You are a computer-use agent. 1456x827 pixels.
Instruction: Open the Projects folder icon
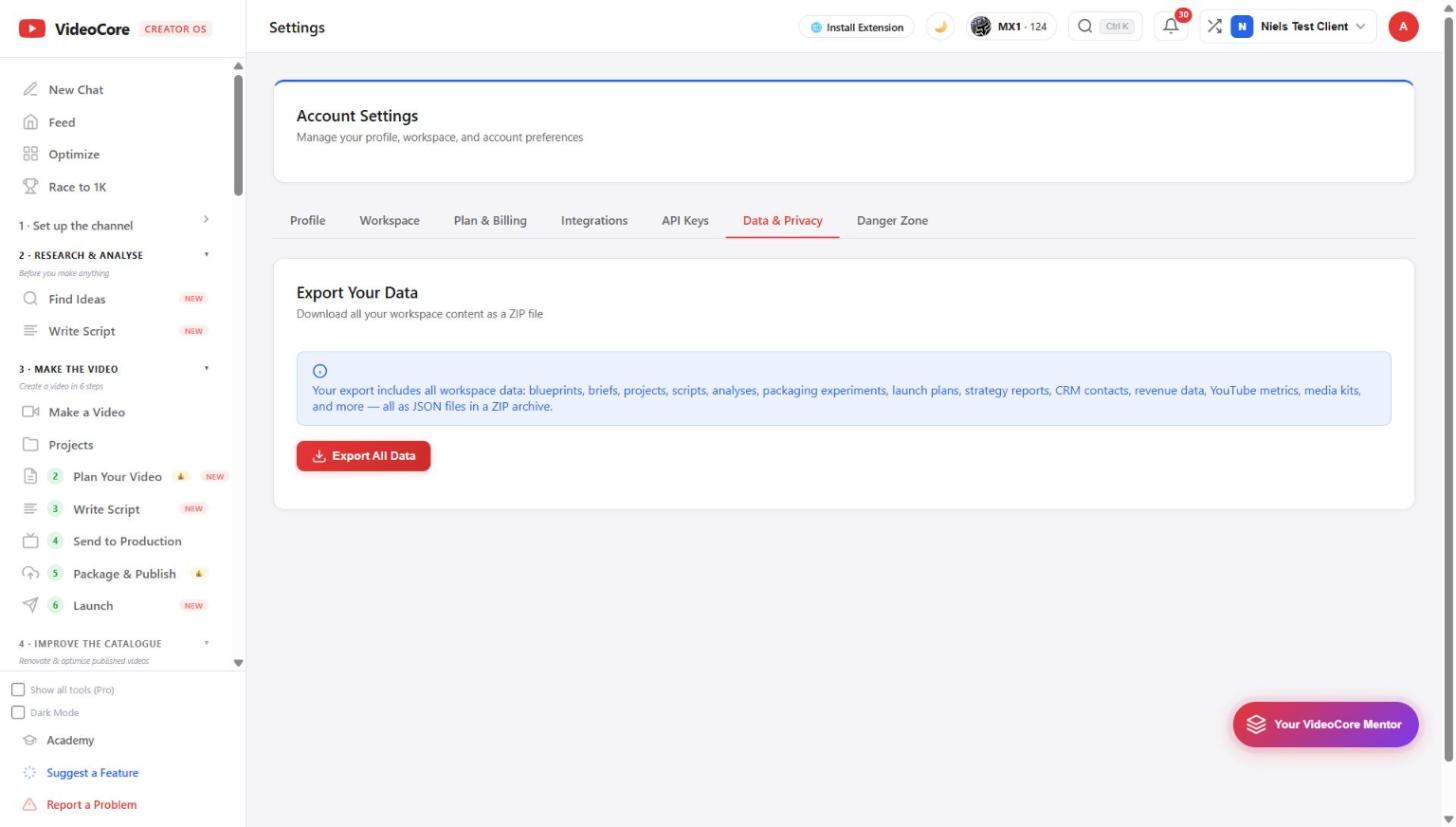tap(30, 445)
